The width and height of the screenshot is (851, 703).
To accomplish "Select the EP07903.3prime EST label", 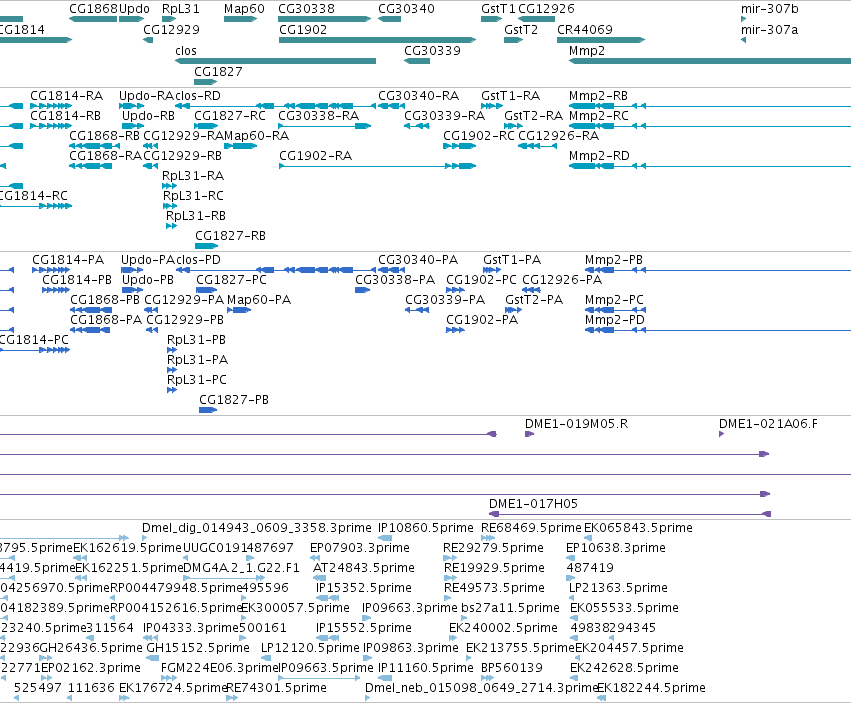I will tap(360, 548).
